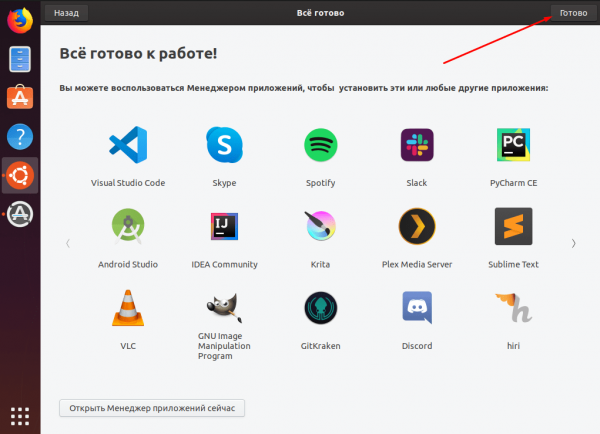Open Files manager in the dock
This screenshot has width=600, height=434.
coord(20,59)
